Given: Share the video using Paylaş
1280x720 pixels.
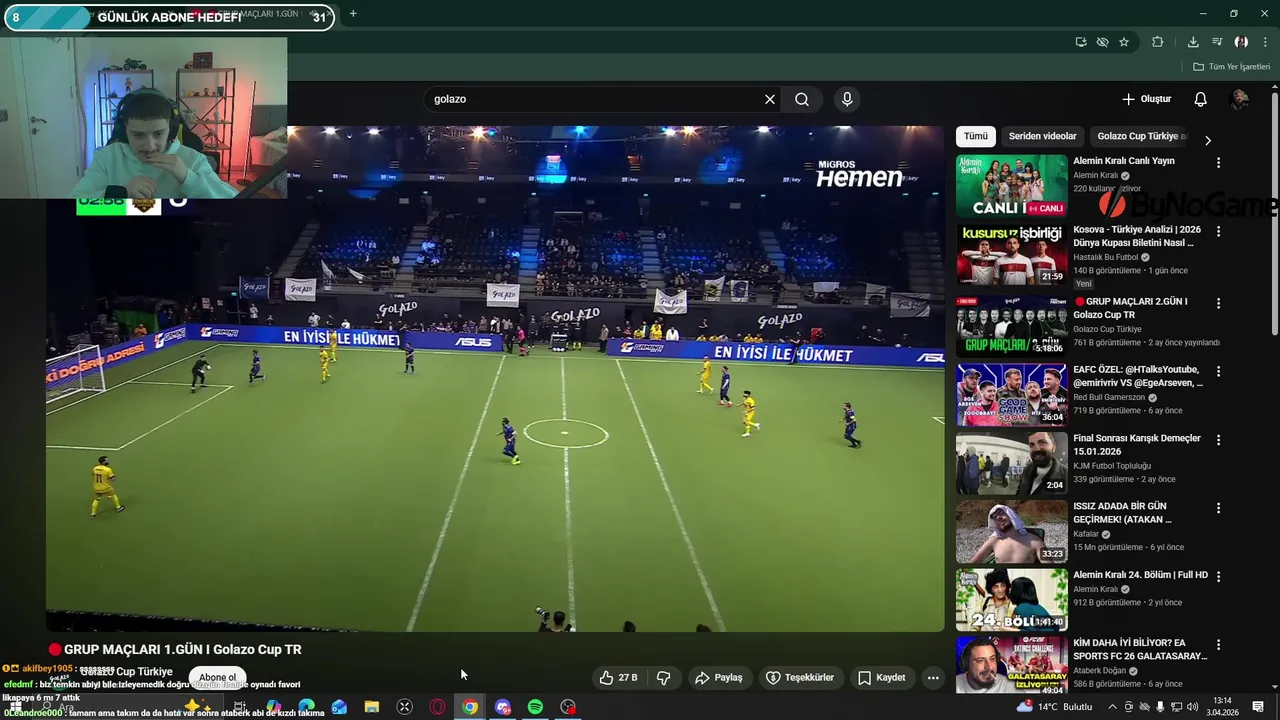Looking at the screenshot, I should click(718, 677).
